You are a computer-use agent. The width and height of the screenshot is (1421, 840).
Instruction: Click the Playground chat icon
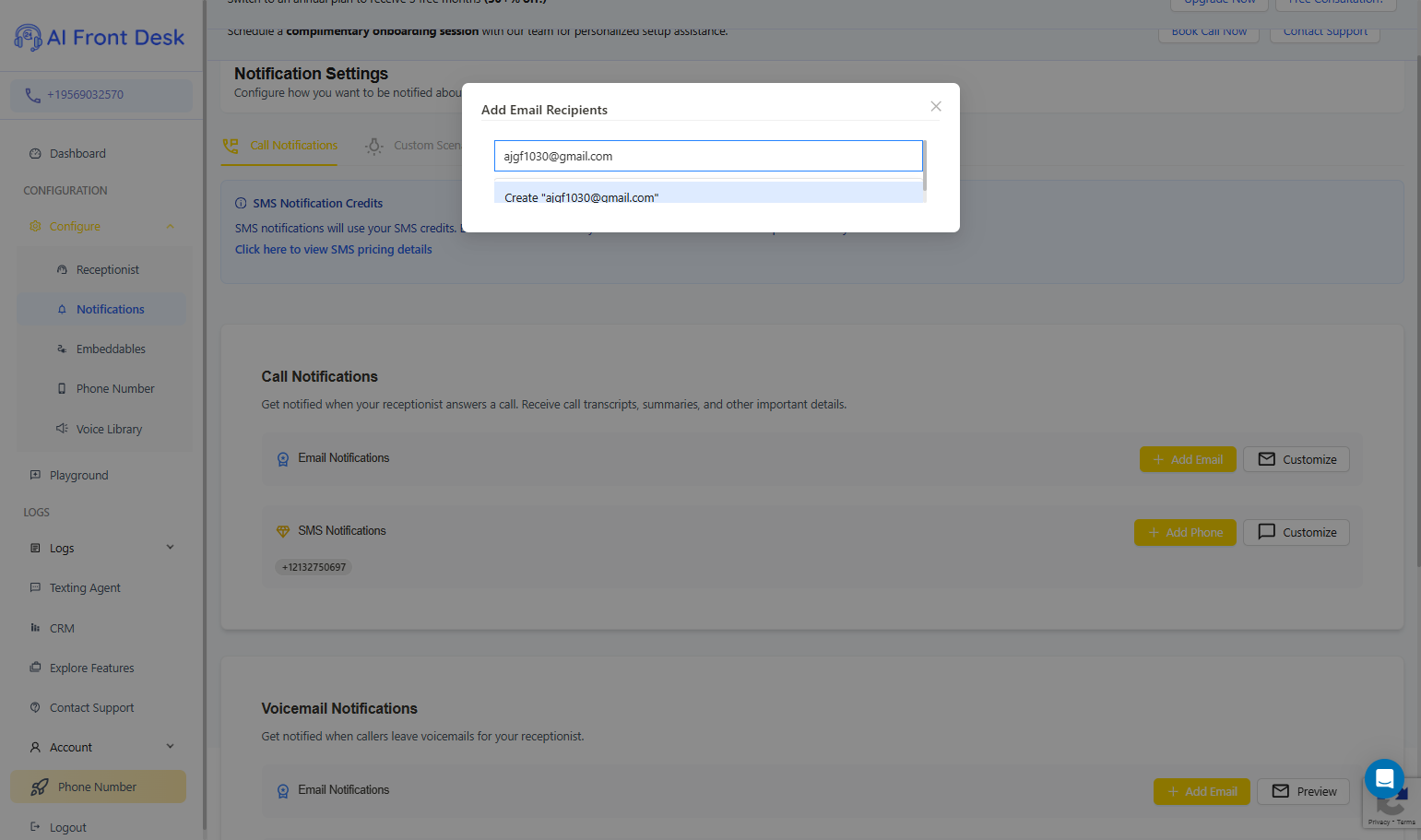pyautogui.click(x=35, y=476)
